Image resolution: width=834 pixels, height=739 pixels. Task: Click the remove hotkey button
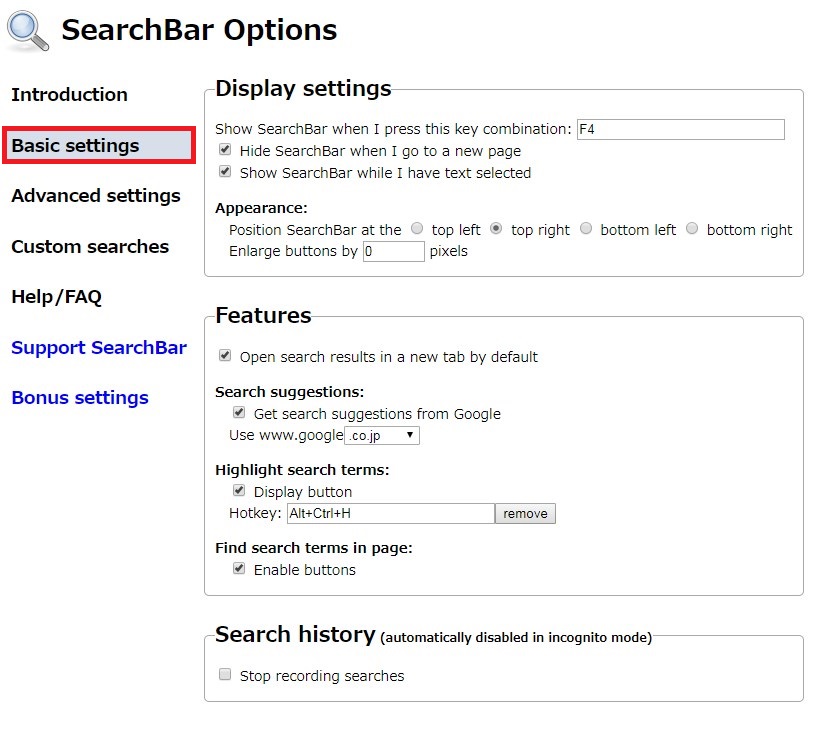point(525,513)
